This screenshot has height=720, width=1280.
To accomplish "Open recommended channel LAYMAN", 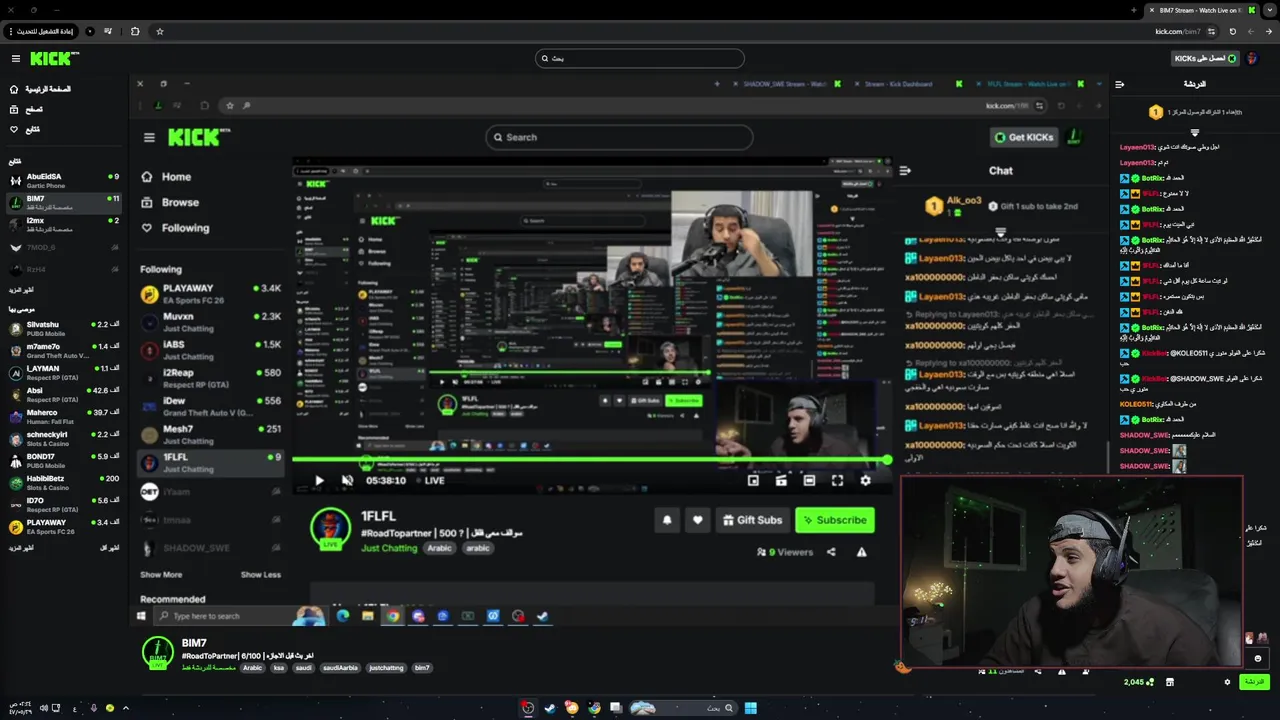I will click(x=63, y=372).
